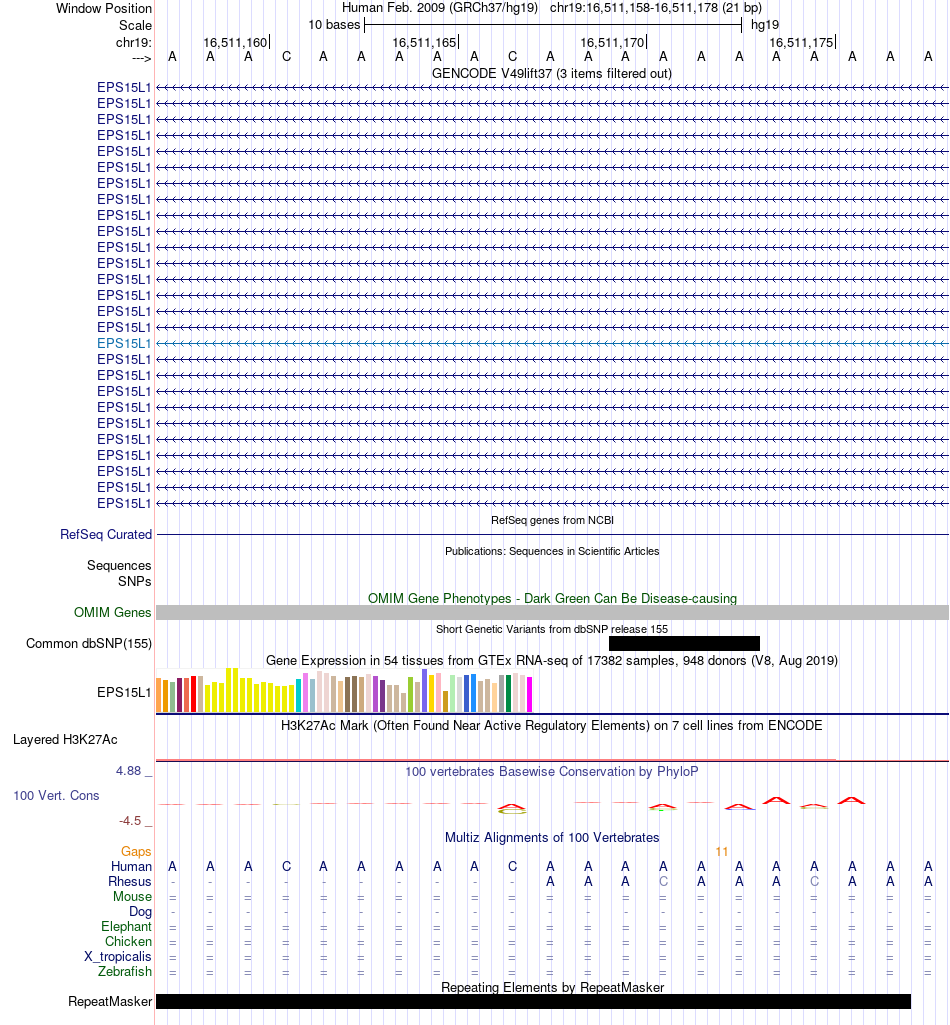Image resolution: width=950 pixels, height=1025 pixels.
Task: Open the GENCODE V49lift37 track title
Action: (552, 73)
